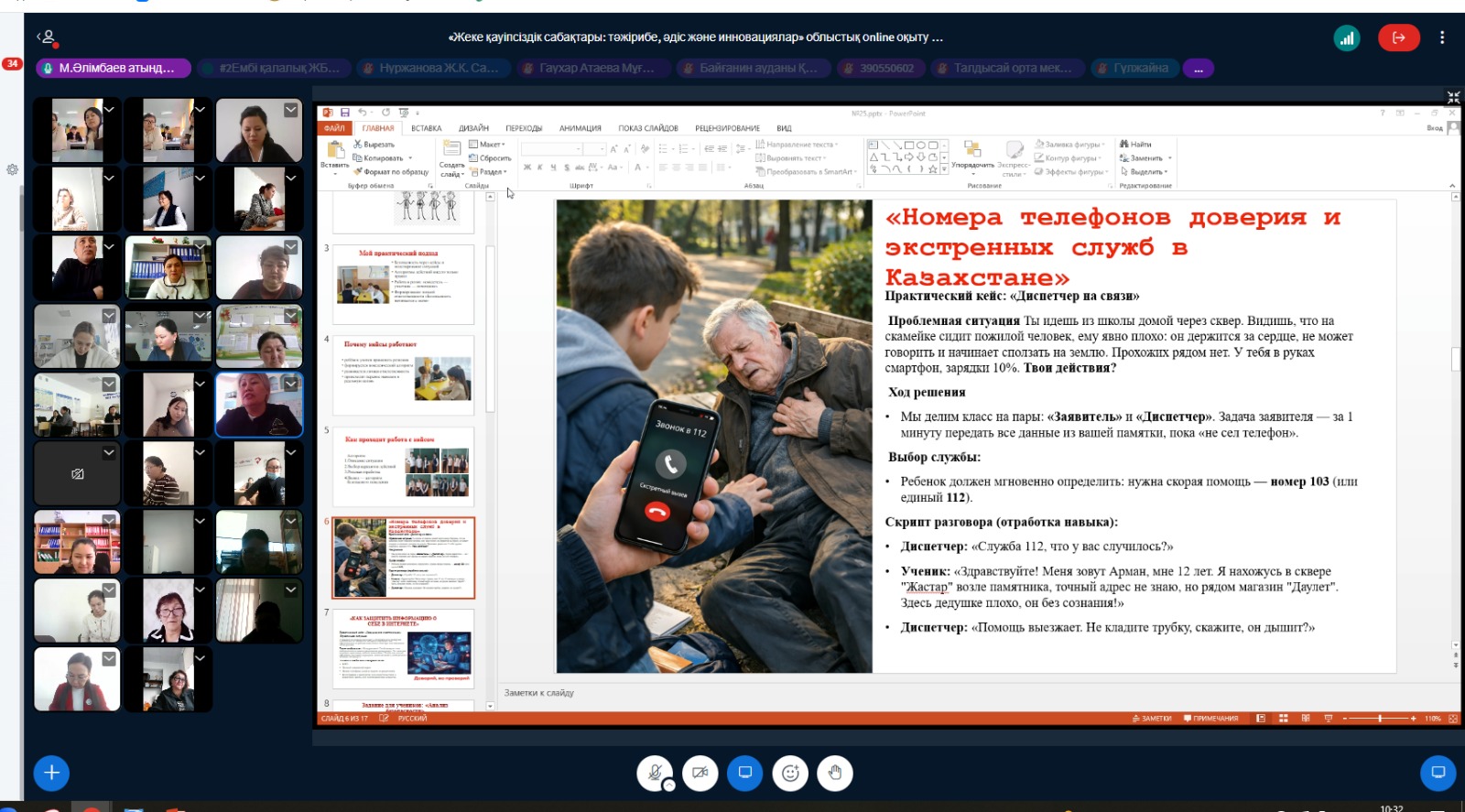Select the М.Әлімбаев participant chip
The image size is (1465, 812).
(114, 69)
